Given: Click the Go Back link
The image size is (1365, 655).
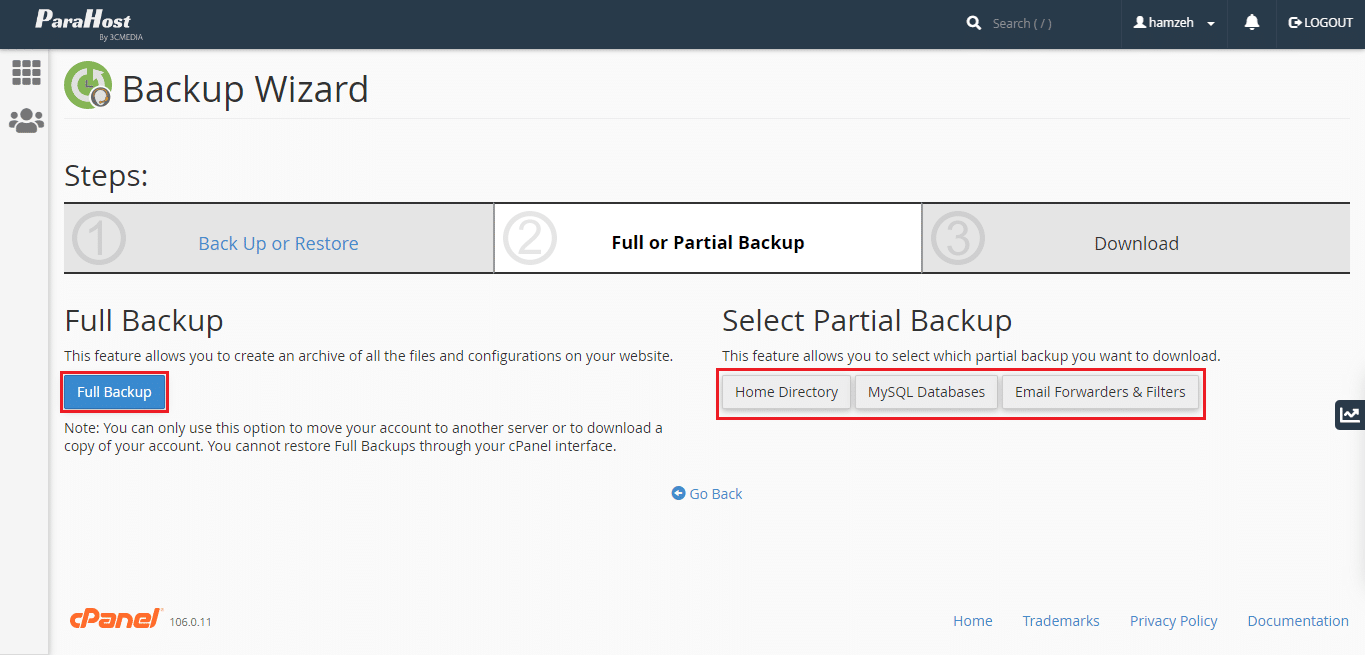Looking at the screenshot, I should point(707,494).
